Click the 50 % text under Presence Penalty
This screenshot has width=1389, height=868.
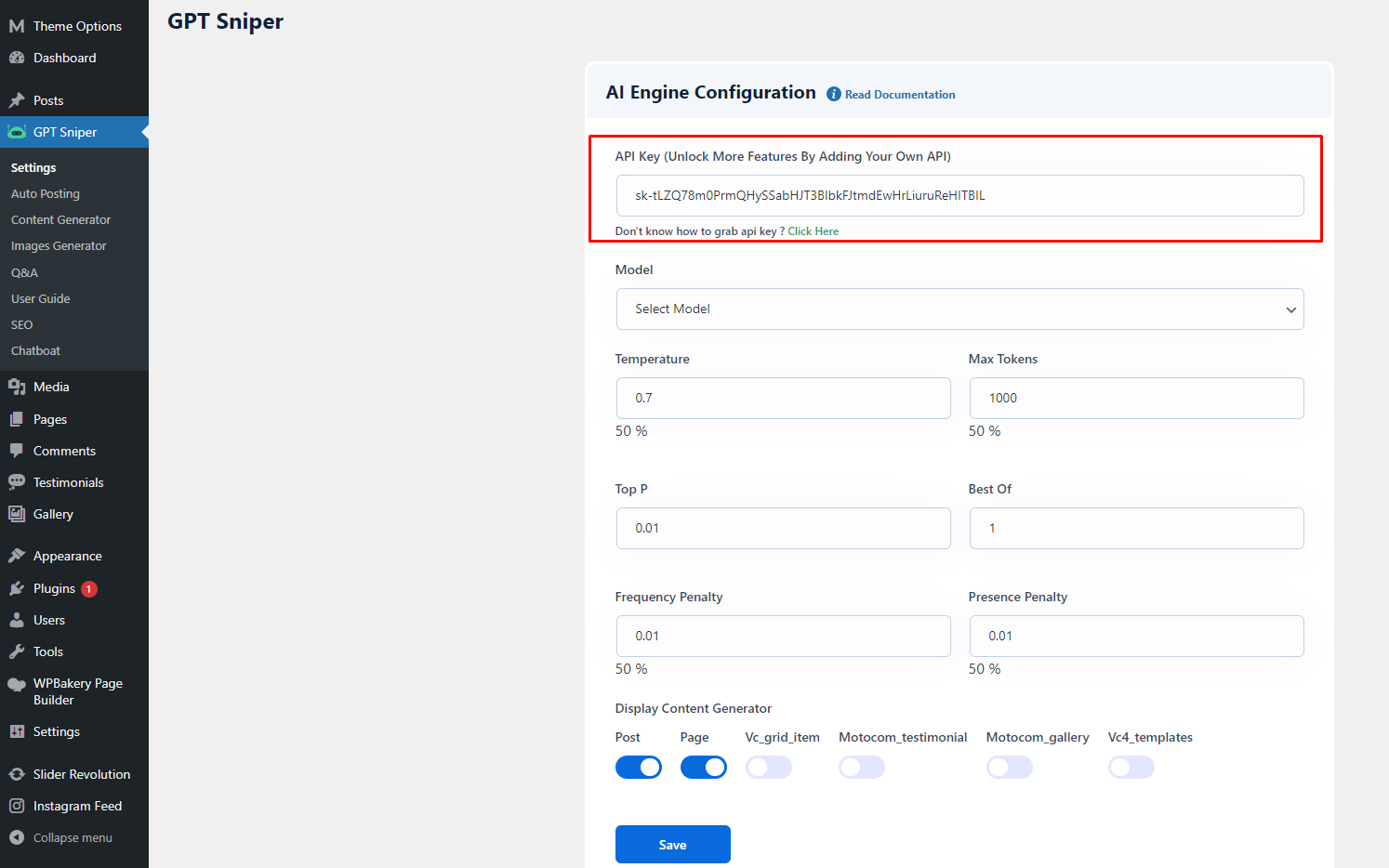pyautogui.click(x=985, y=669)
